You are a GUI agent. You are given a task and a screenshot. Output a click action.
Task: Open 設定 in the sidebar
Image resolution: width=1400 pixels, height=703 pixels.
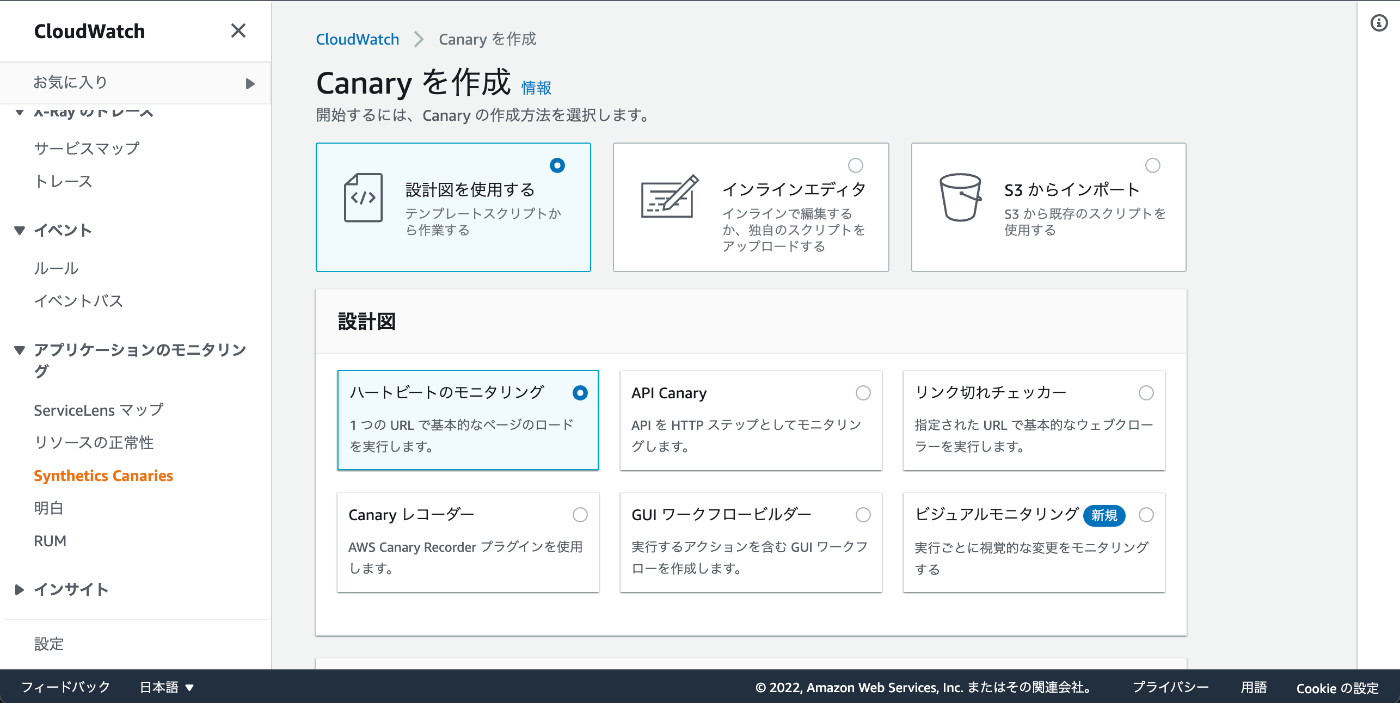coord(49,644)
